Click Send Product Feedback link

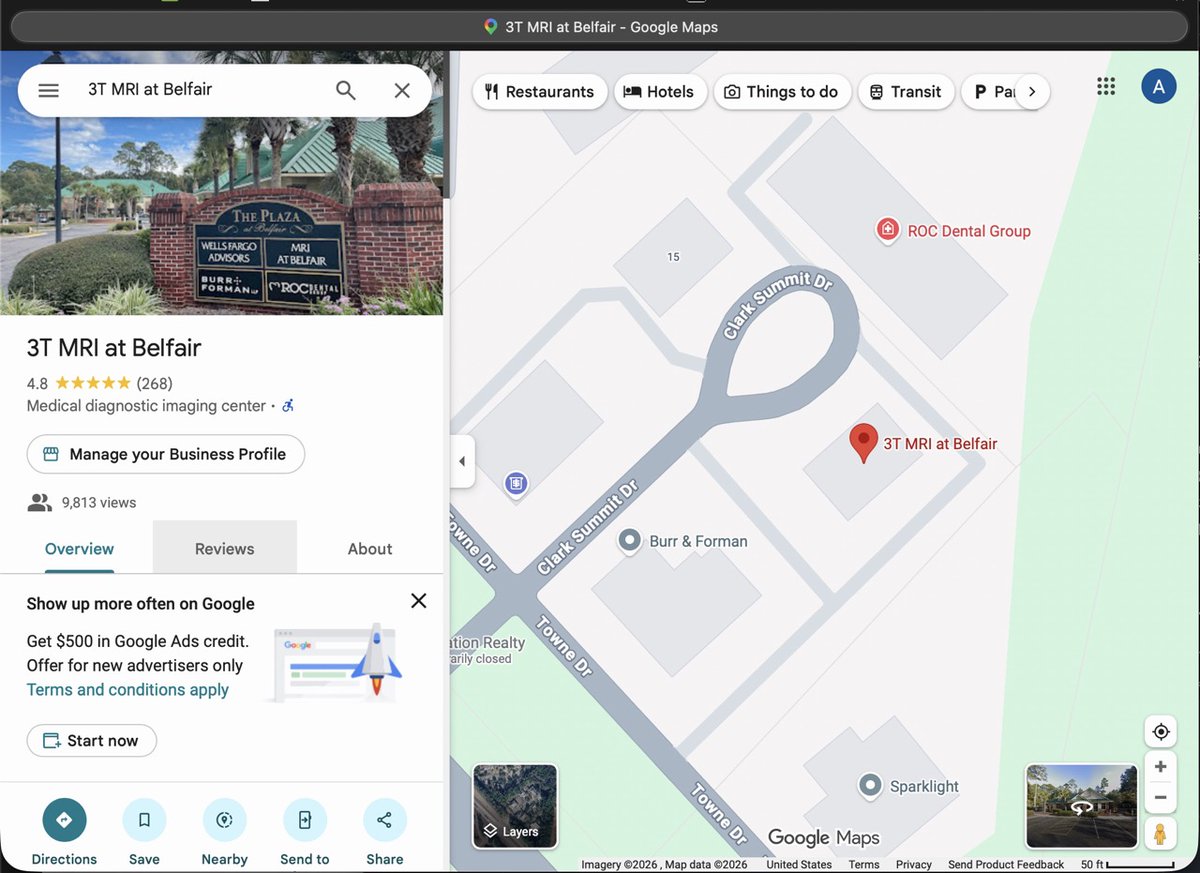pos(1006,864)
